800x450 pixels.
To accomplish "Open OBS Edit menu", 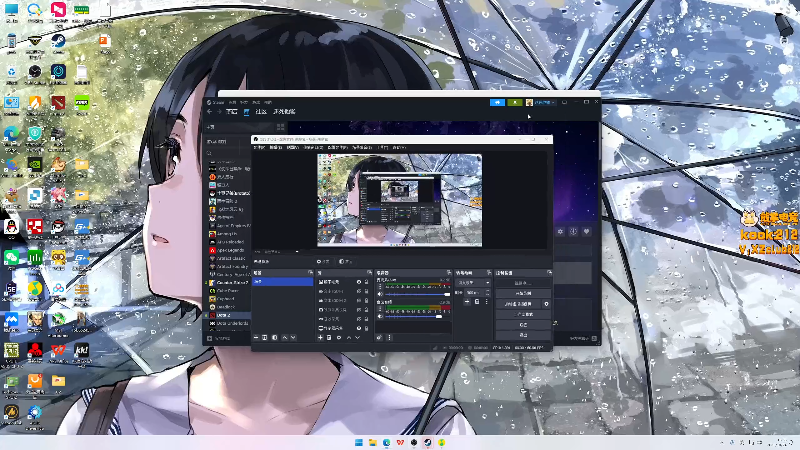I will 276,147.
